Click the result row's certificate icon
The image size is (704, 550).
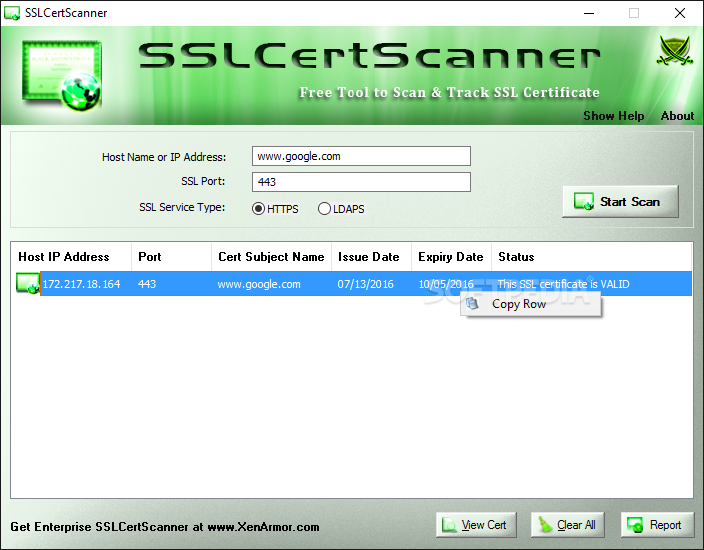27,283
